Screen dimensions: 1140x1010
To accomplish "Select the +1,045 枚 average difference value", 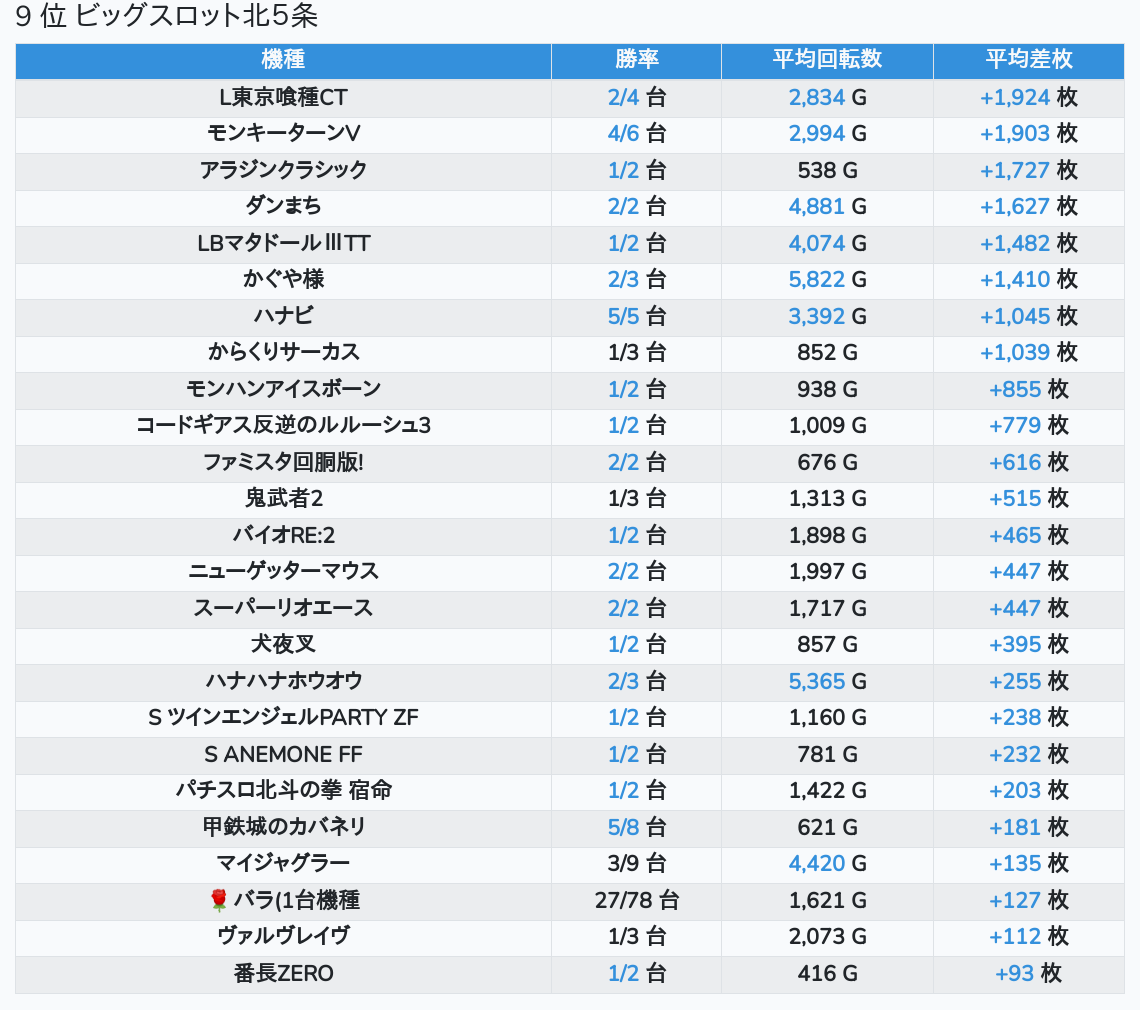I will [1029, 316].
